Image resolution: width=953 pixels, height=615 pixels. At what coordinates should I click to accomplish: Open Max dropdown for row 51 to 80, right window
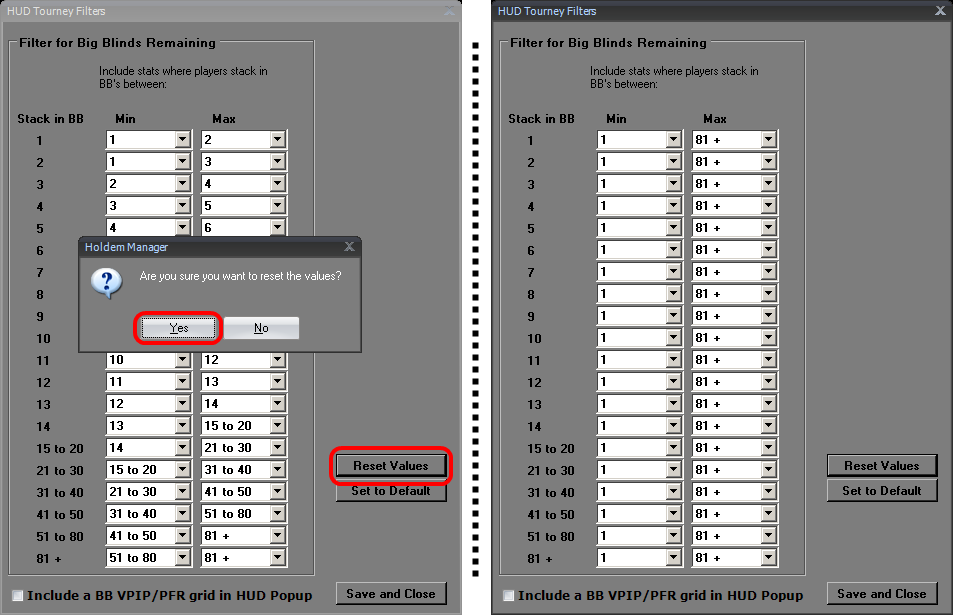click(769, 535)
